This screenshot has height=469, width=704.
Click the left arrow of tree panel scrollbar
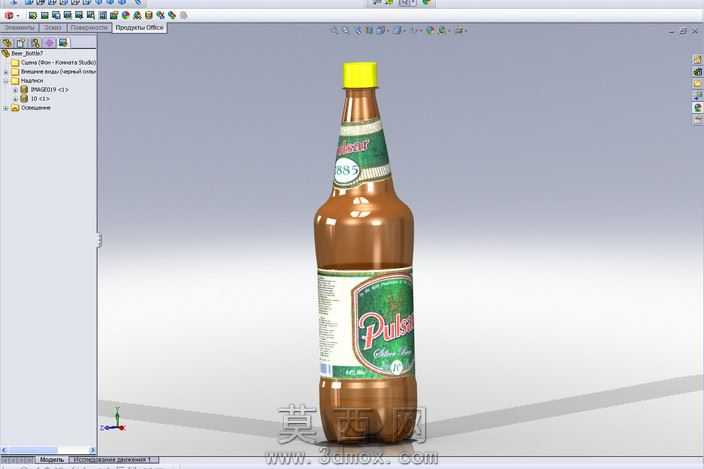click(4, 450)
